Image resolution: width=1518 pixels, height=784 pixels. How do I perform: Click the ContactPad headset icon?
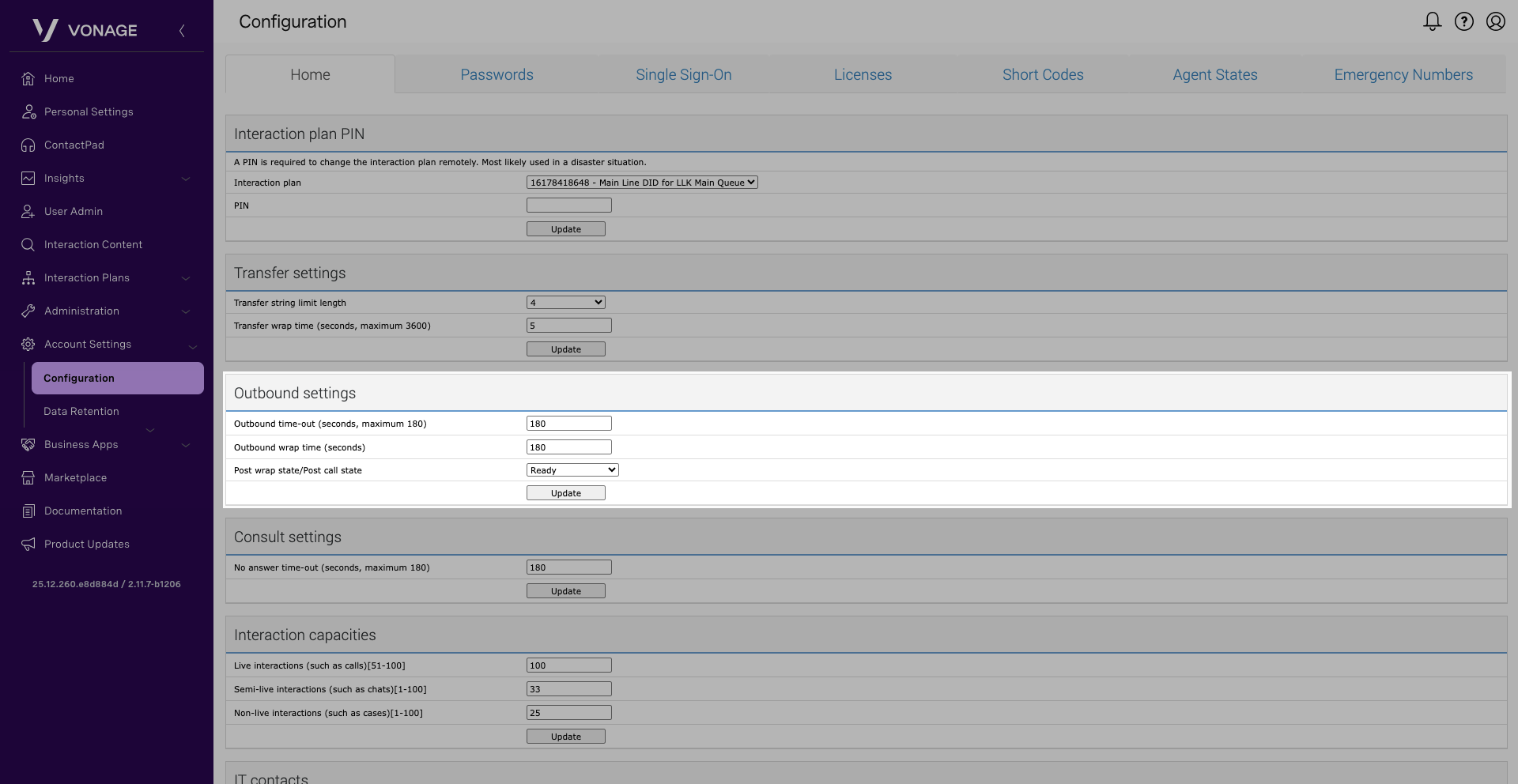tap(28, 145)
